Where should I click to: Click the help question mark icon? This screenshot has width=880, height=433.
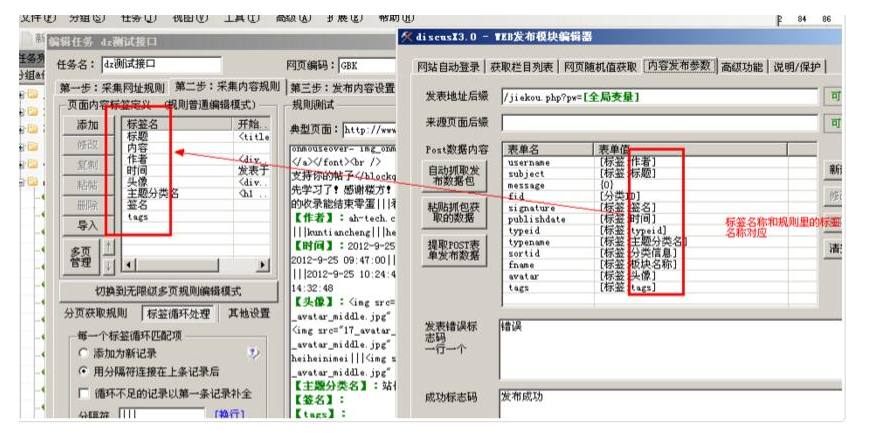pyautogui.click(x=253, y=353)
